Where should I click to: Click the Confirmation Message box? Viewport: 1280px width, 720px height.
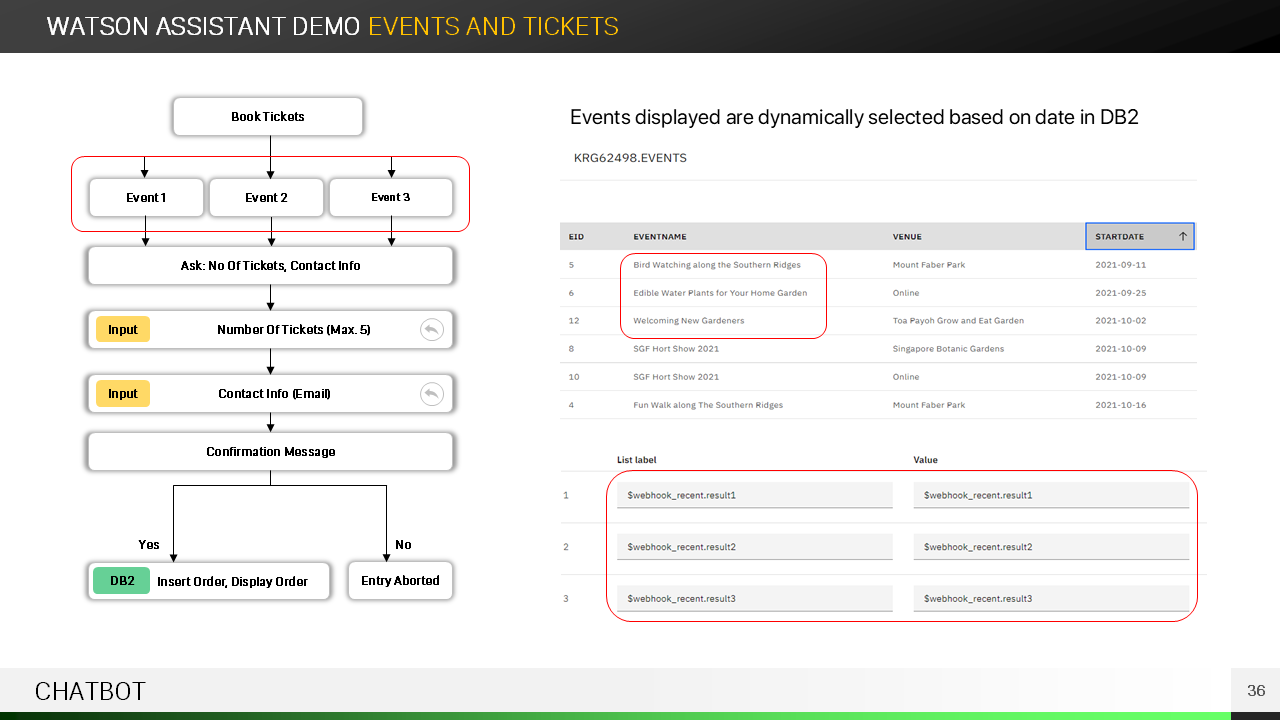click(x=270, y=452)
